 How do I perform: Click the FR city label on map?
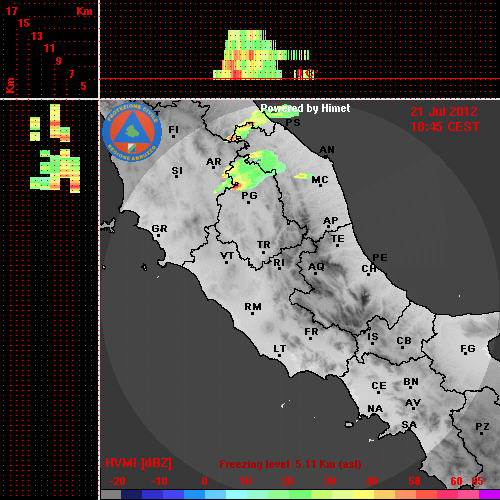tap(311, 332)
